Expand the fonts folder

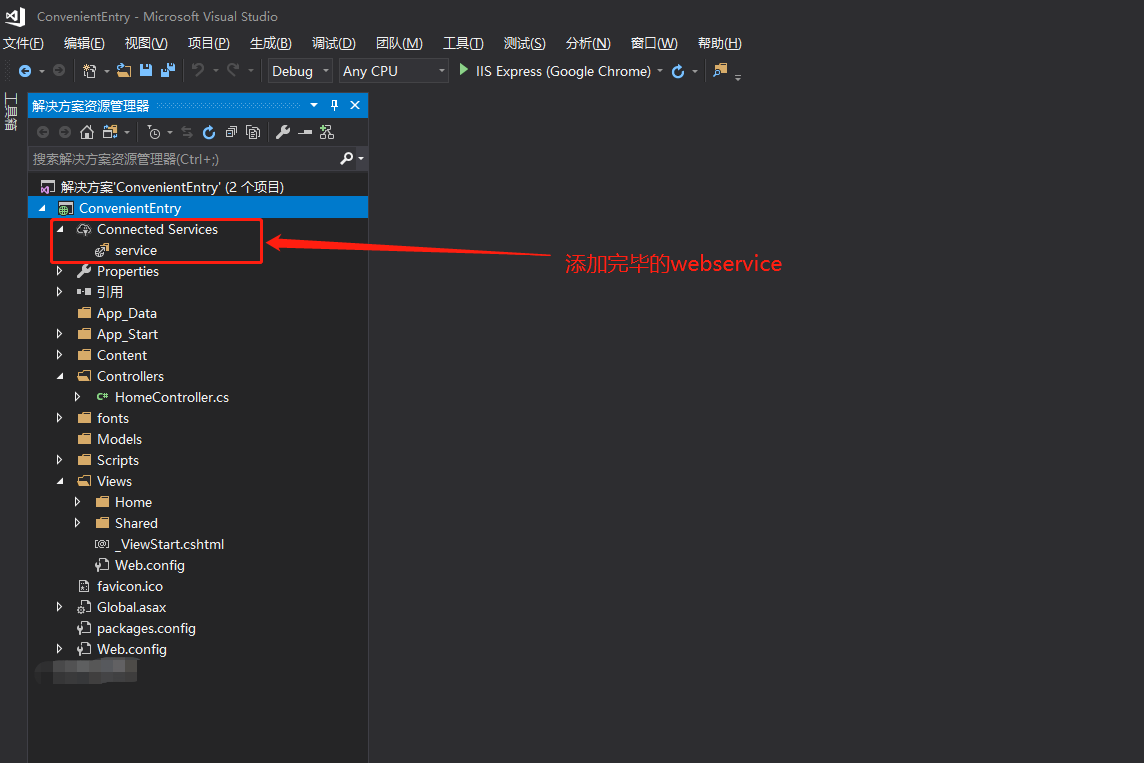click(x=60, y=418)
